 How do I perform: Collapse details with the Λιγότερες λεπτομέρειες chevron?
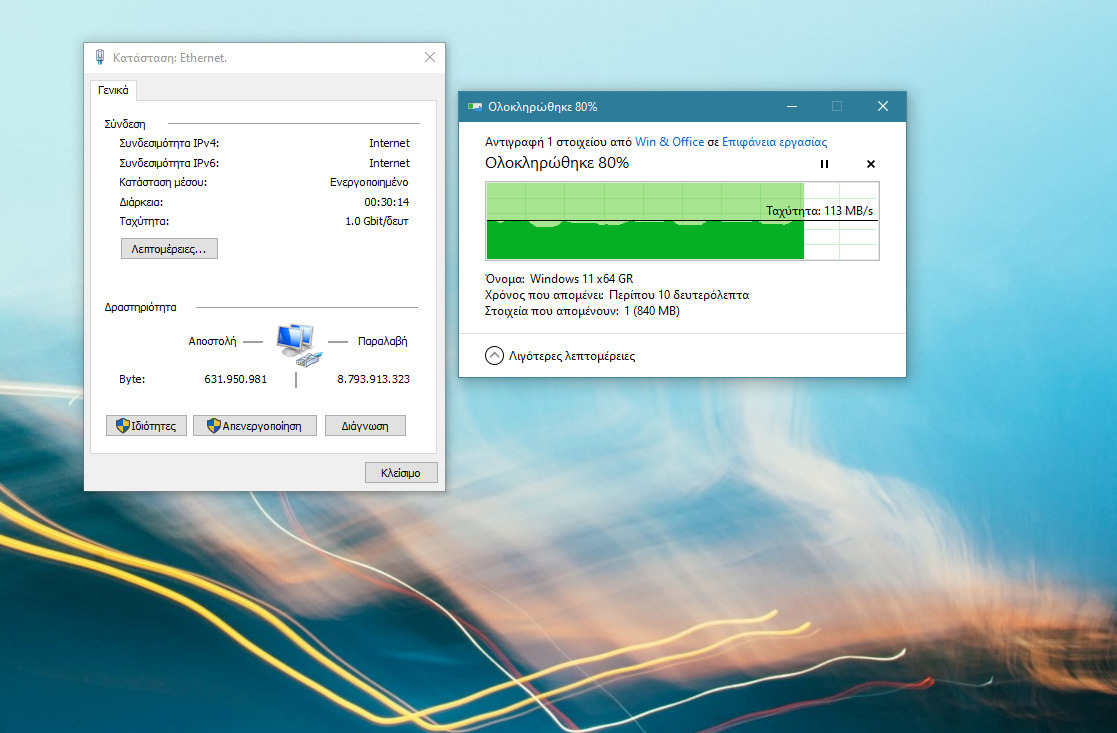pyautogui.click(x=494, y=355)
